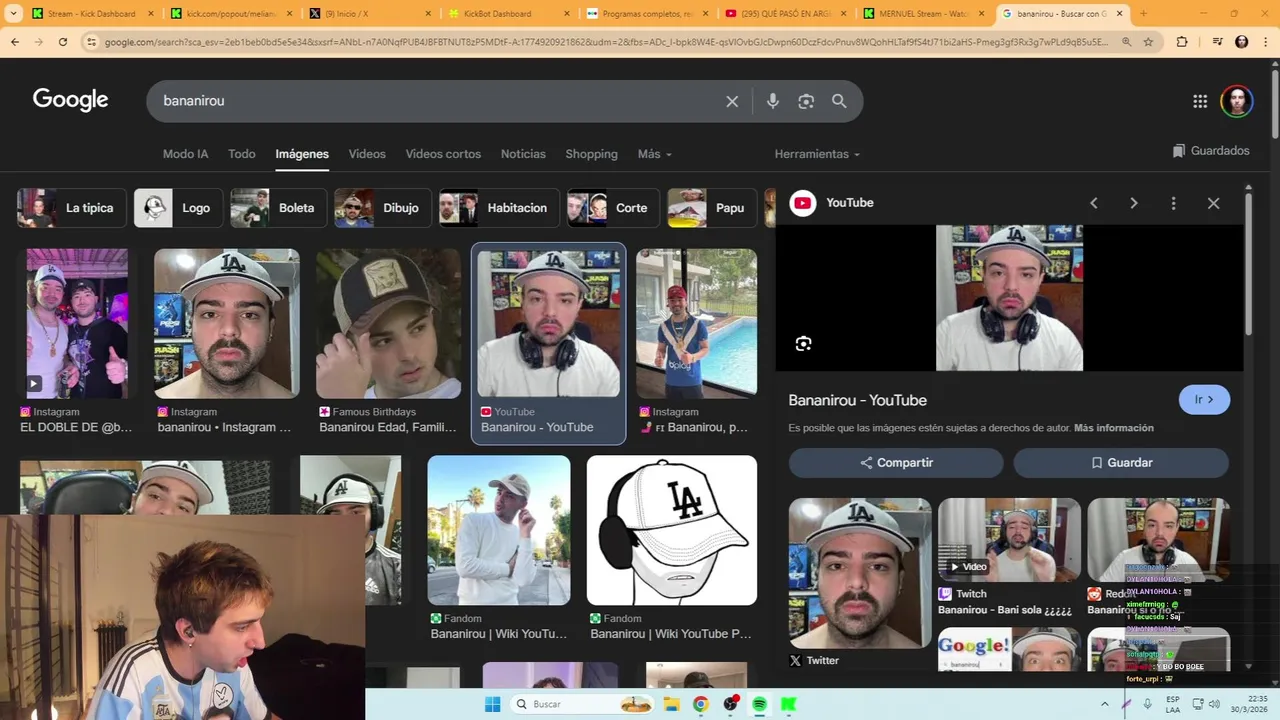Switch to the Videos tab

pos(367,154)
